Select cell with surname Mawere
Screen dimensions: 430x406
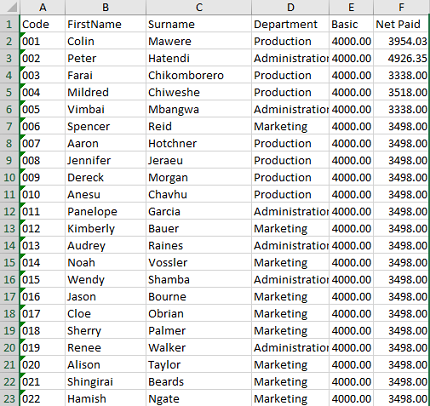click(199, 41)
